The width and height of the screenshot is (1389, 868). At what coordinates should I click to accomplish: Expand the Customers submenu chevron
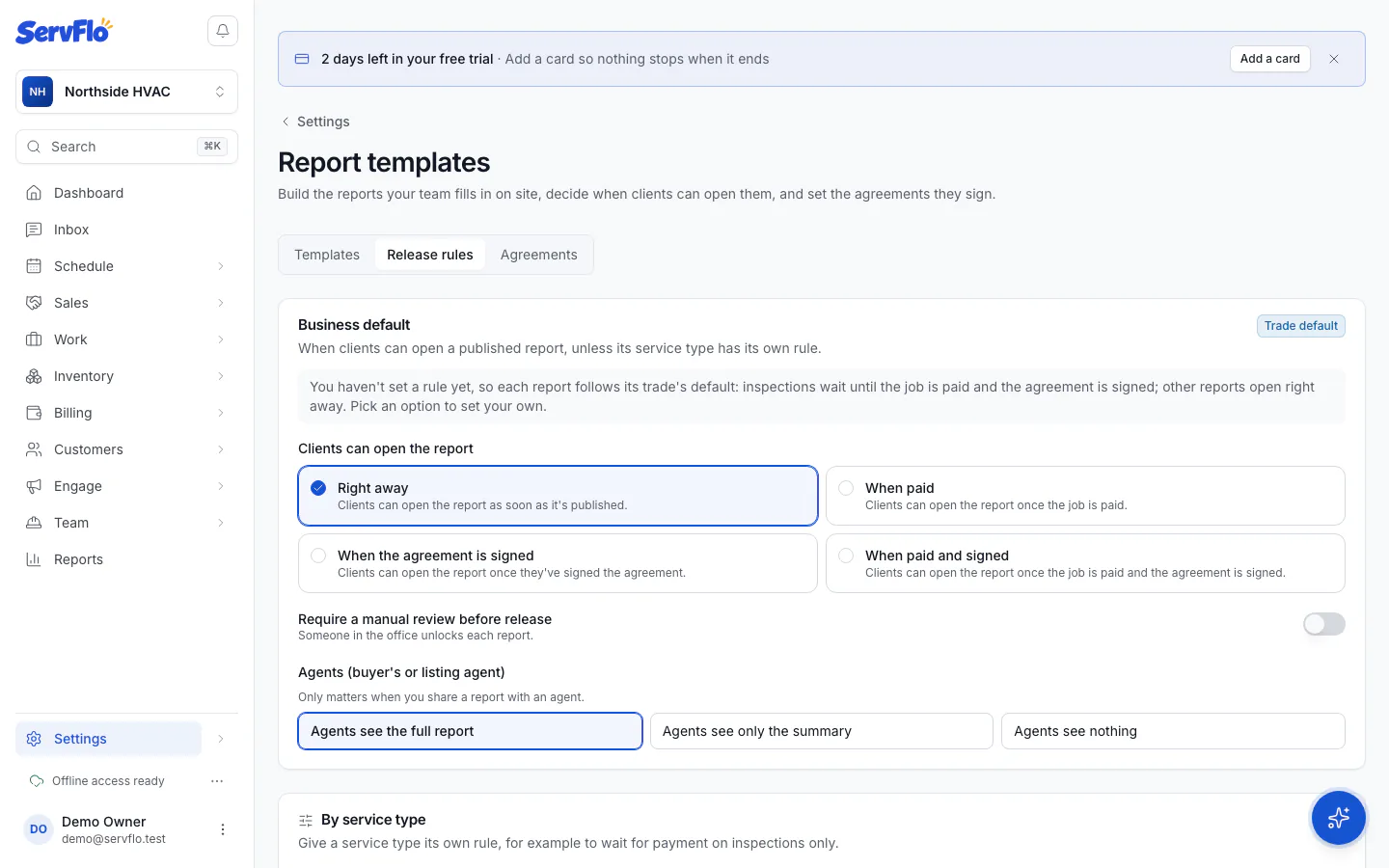pyautogui.click(x=221, y=449)
